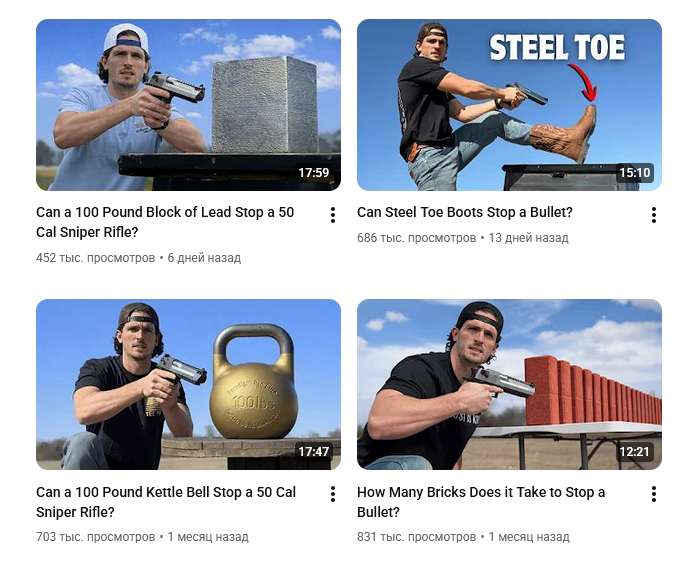Click the 12:21 duration badge
Screen dimensions: 674x574
click(634, 452)
